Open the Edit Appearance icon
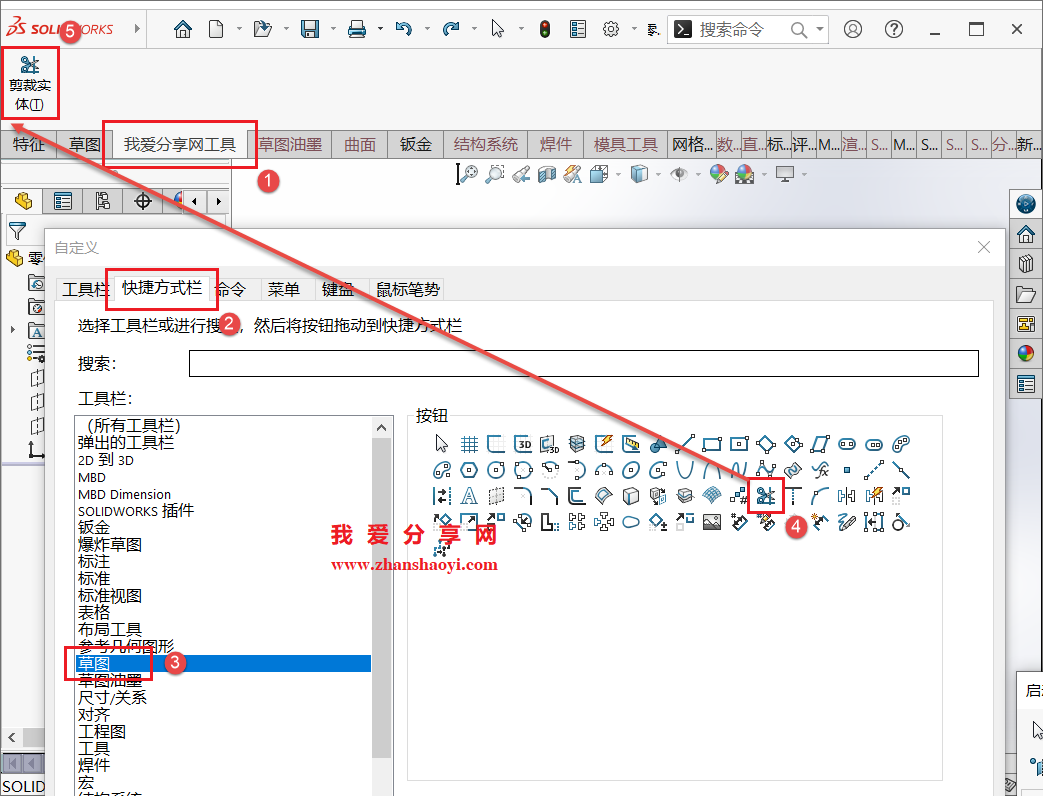The image size is (1043, 796). click(x=720, y=173)
